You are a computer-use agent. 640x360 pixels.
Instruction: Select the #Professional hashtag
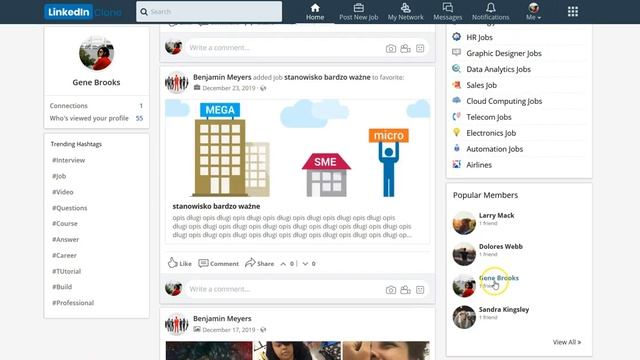click(73, 303)
